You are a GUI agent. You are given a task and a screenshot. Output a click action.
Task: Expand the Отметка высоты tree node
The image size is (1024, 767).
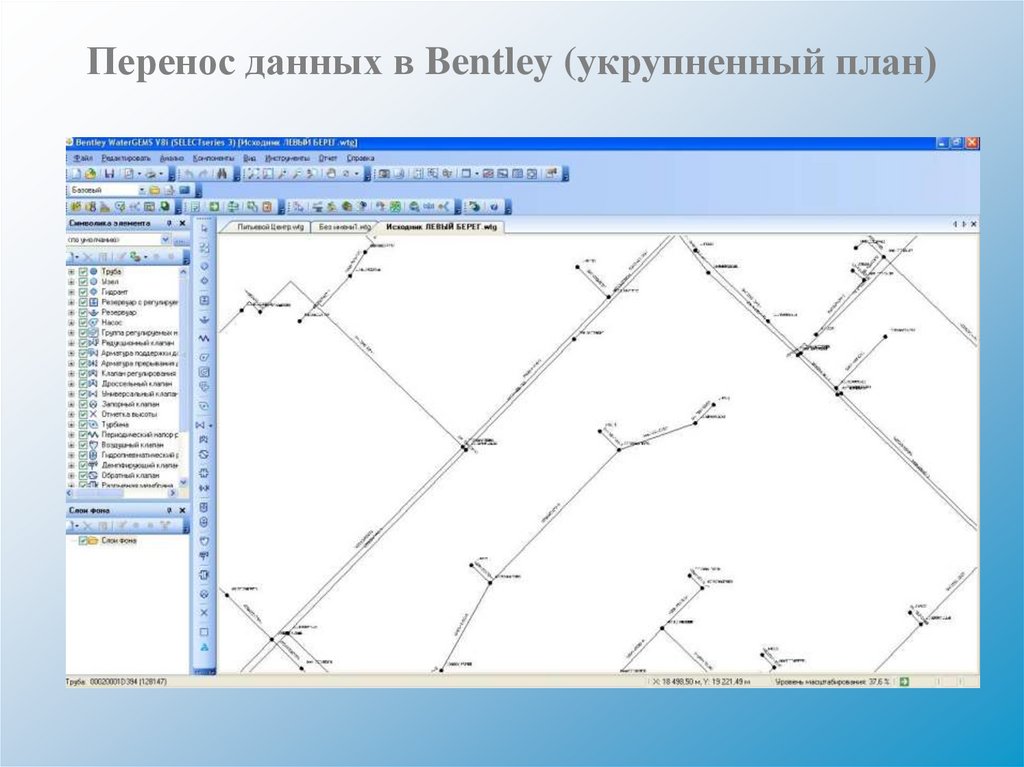pyautogui.click(x=72, y=414)
